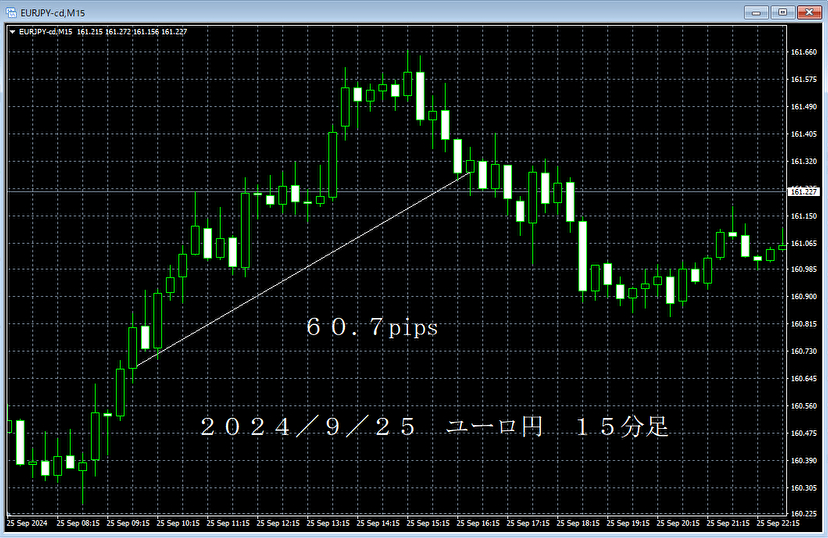
Task: Open the triangle dropdown beside EURJPY-cd,M15 header
Action: click(x=12, y=32)
